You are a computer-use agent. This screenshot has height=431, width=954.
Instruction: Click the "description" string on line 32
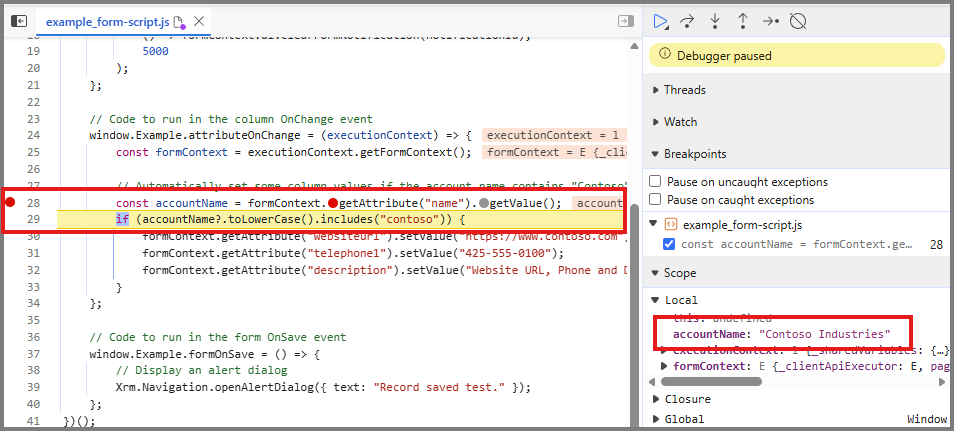pos(349,270)
